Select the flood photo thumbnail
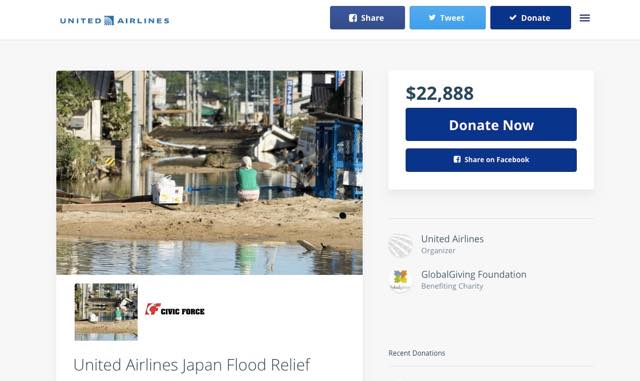The height and width of the screenshot is (381, 640). (x=106, y=312)
